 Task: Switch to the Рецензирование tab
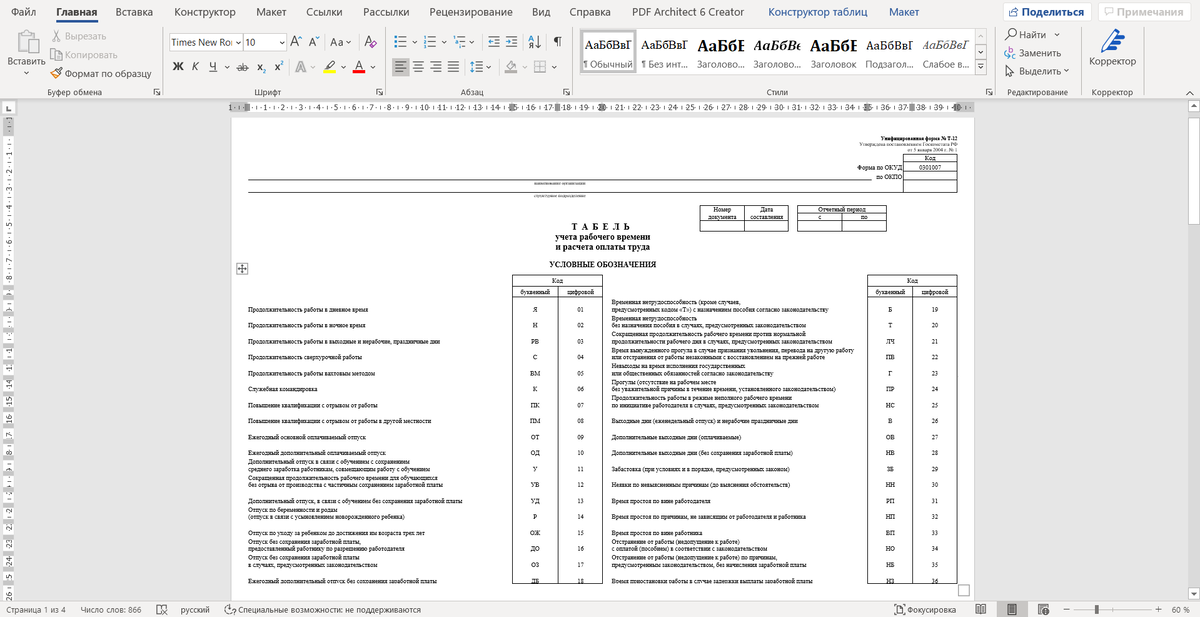[x=470, y=12]
